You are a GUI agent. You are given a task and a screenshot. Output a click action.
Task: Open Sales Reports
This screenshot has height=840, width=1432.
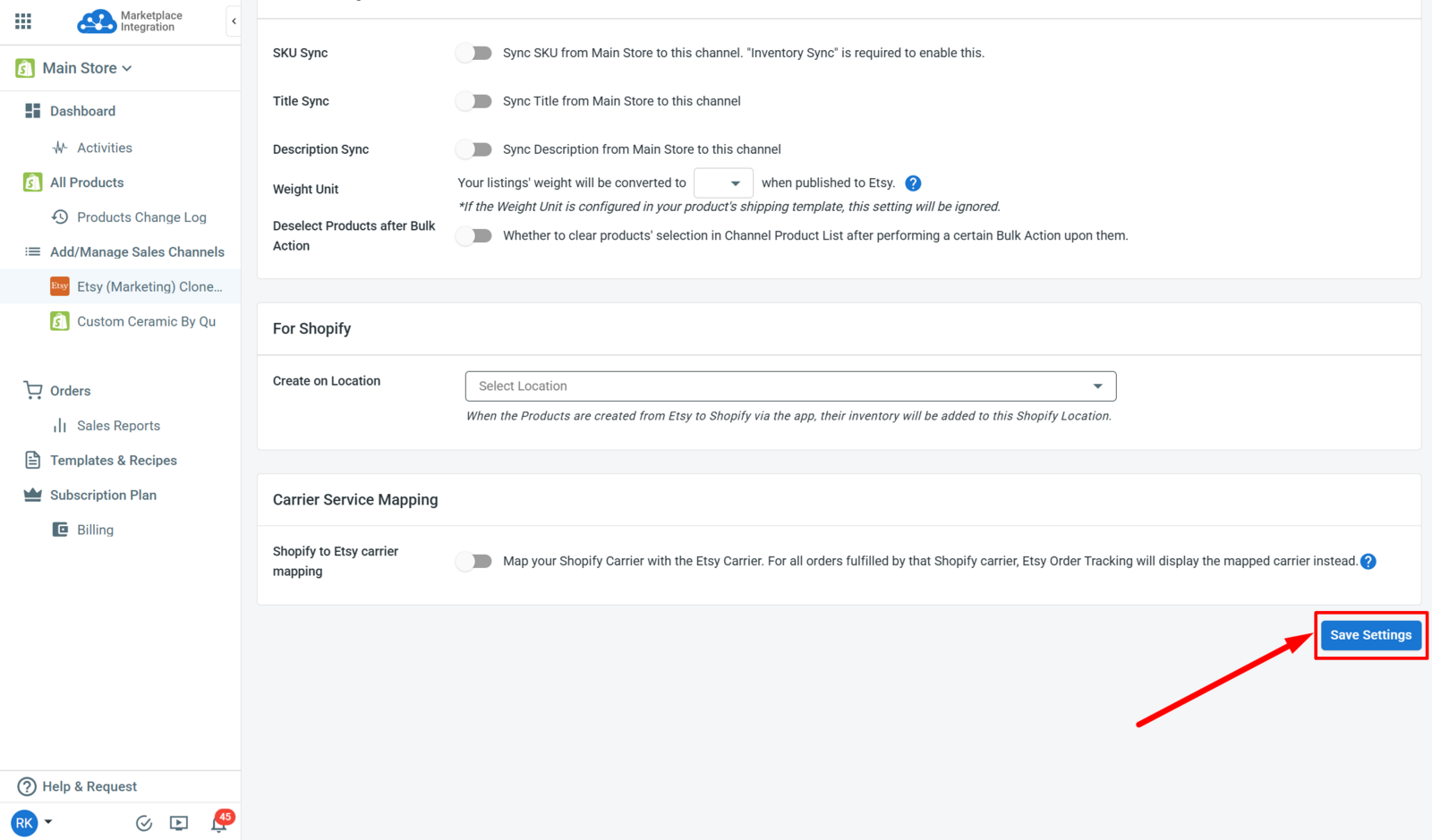point(118,426)
